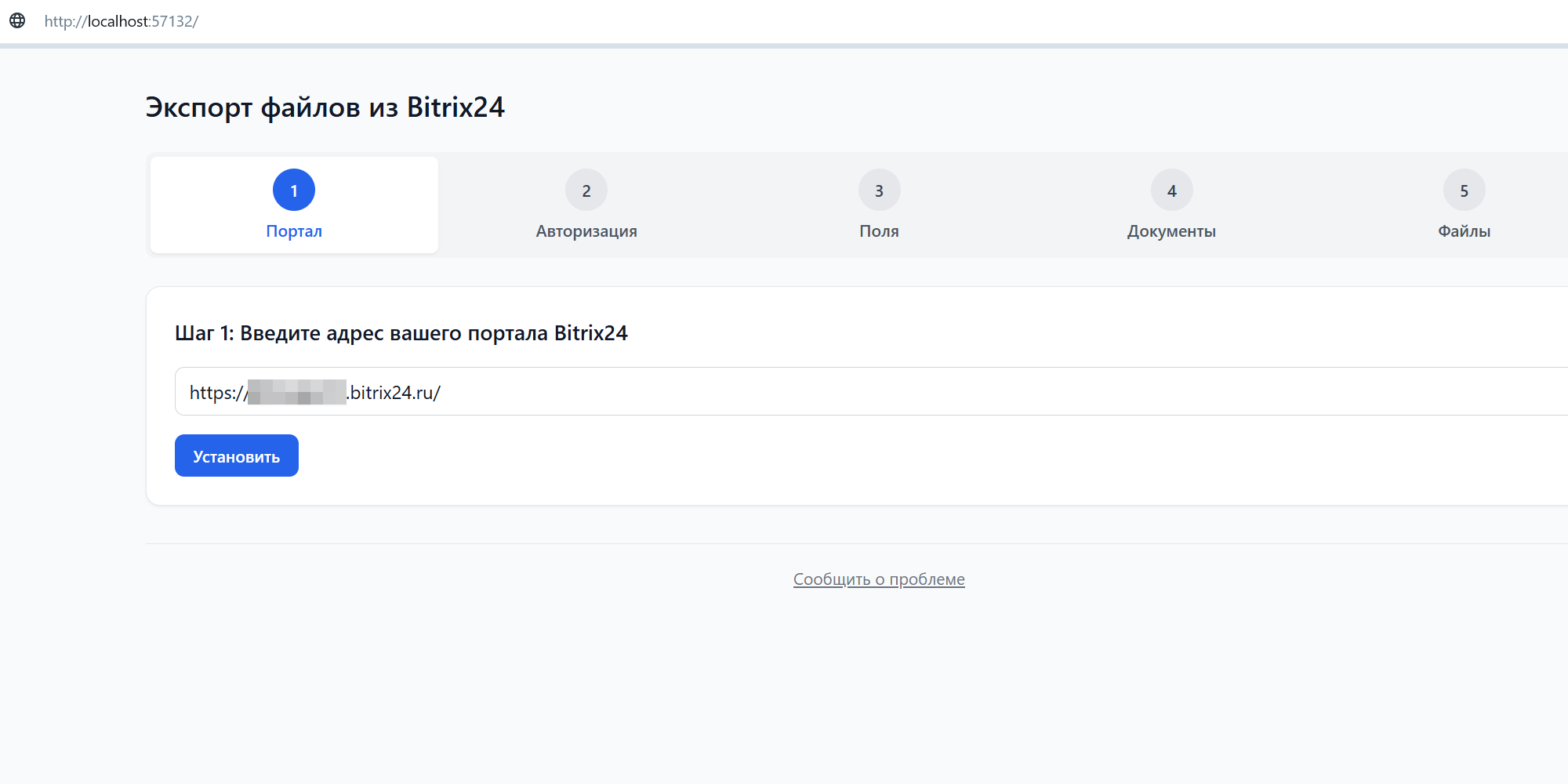Focus the localhost address bar URL

(122, 21)
